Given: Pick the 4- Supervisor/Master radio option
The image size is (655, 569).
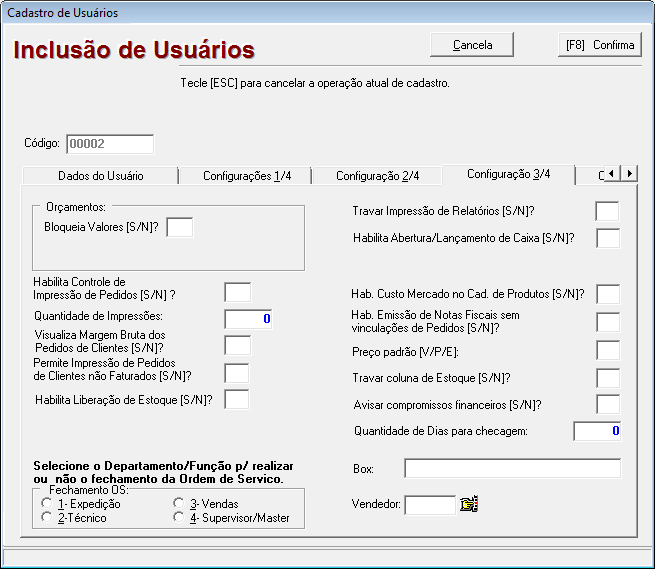Looking at the screenshot, I should click(x=179, y=518).
